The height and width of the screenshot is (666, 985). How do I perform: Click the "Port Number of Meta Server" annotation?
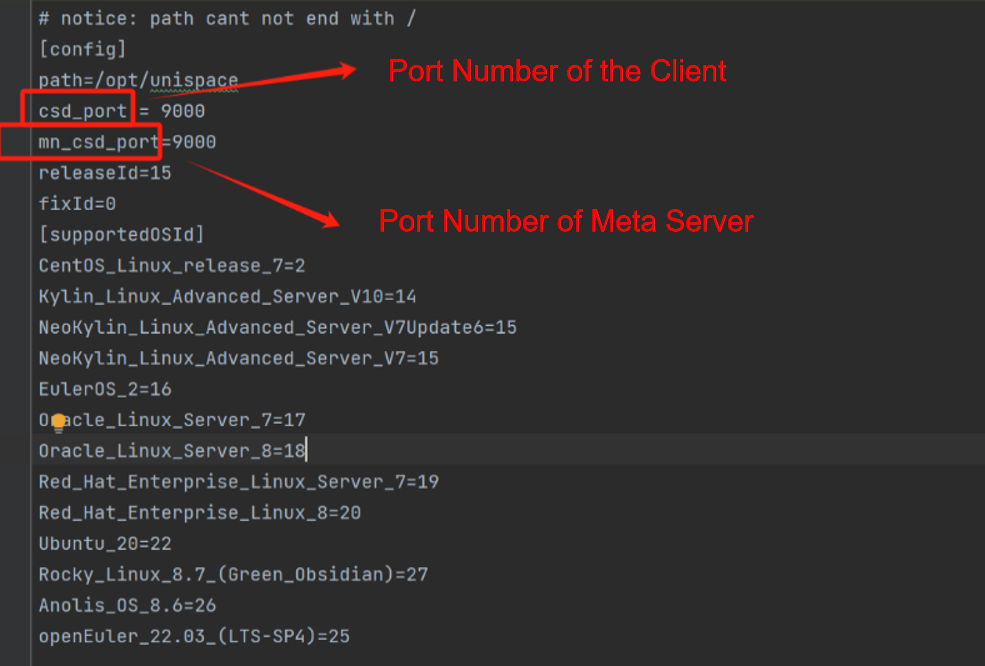click(566, 221)
